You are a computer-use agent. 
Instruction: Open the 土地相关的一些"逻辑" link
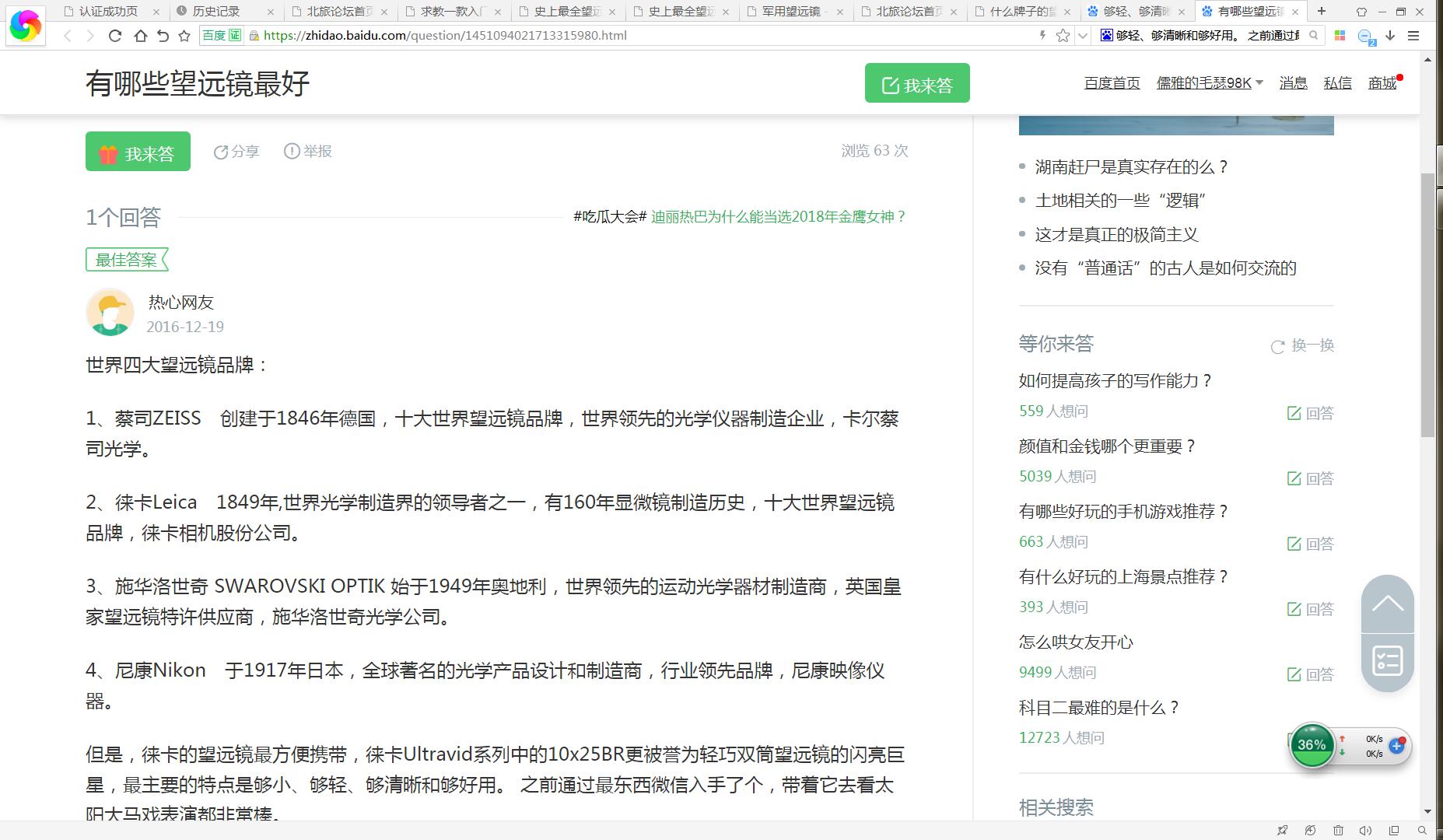click(x=1120, y=201)
